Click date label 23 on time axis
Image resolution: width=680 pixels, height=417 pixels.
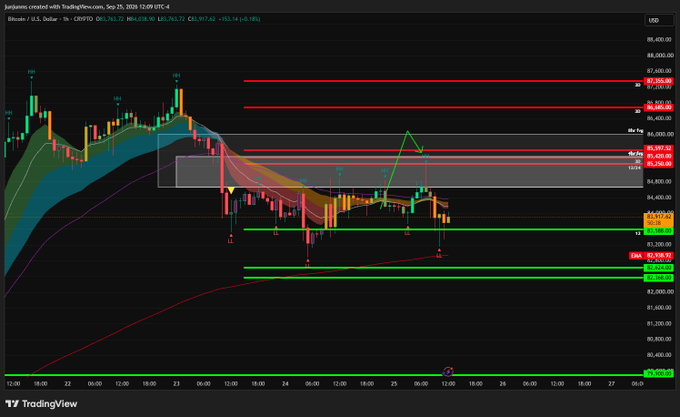coord(176,384)
